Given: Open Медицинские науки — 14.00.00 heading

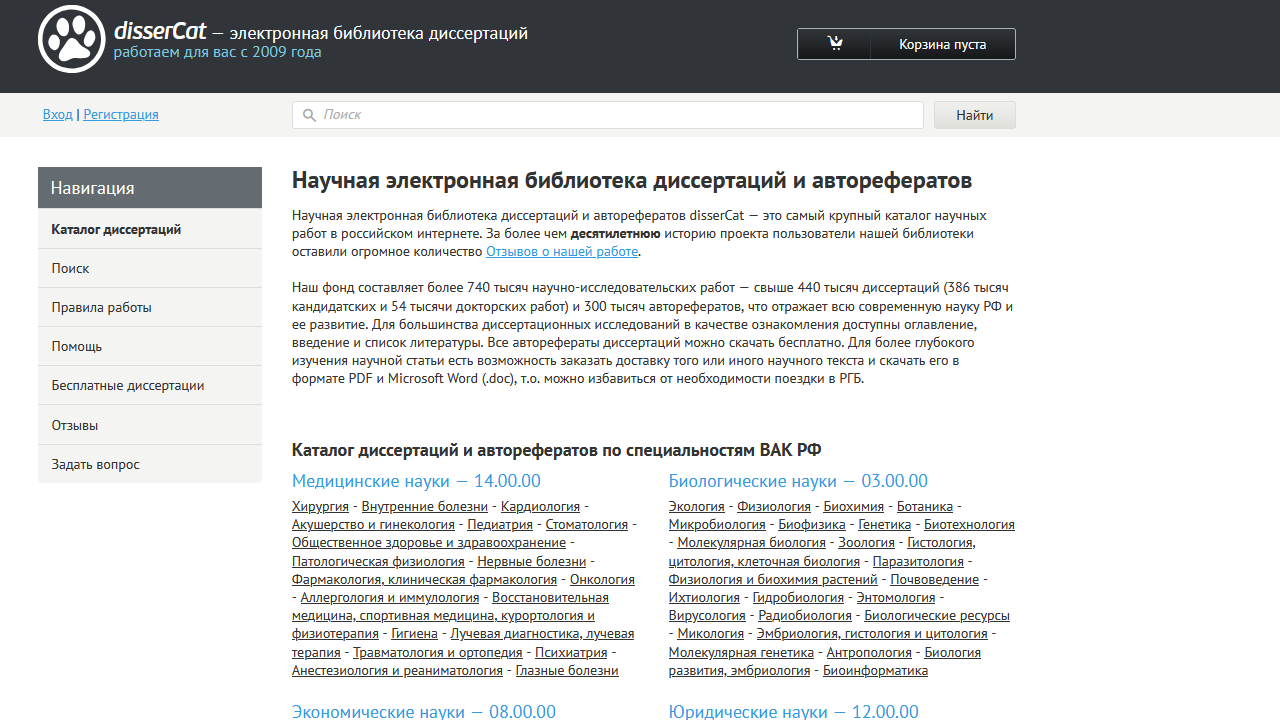Looking at the screenshot, I should pyautogui.click(x=415, y=481).
